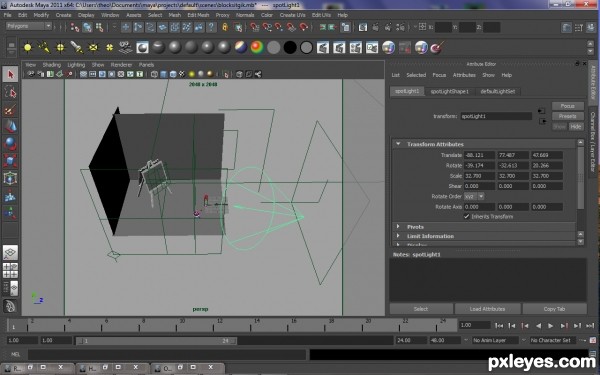Viewport: 600px width, 375px height.
Task: Select the Universal Manipulator tool
Action: tap(10, 178)
